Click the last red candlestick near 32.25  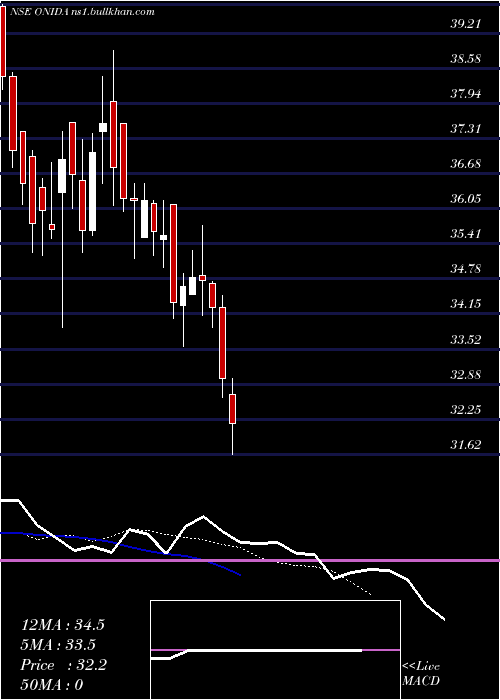232,408
